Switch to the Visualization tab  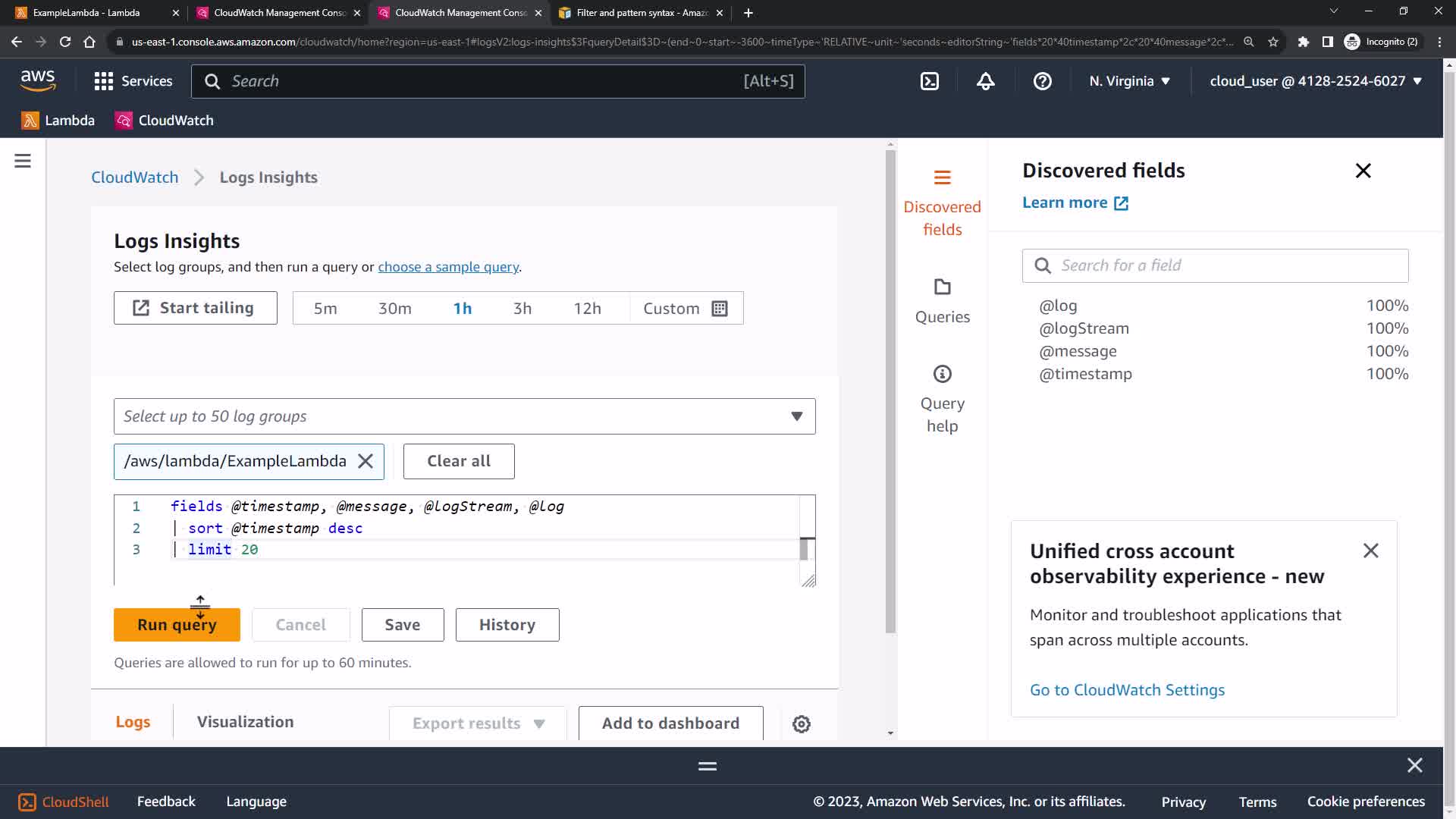pos(245,722)
